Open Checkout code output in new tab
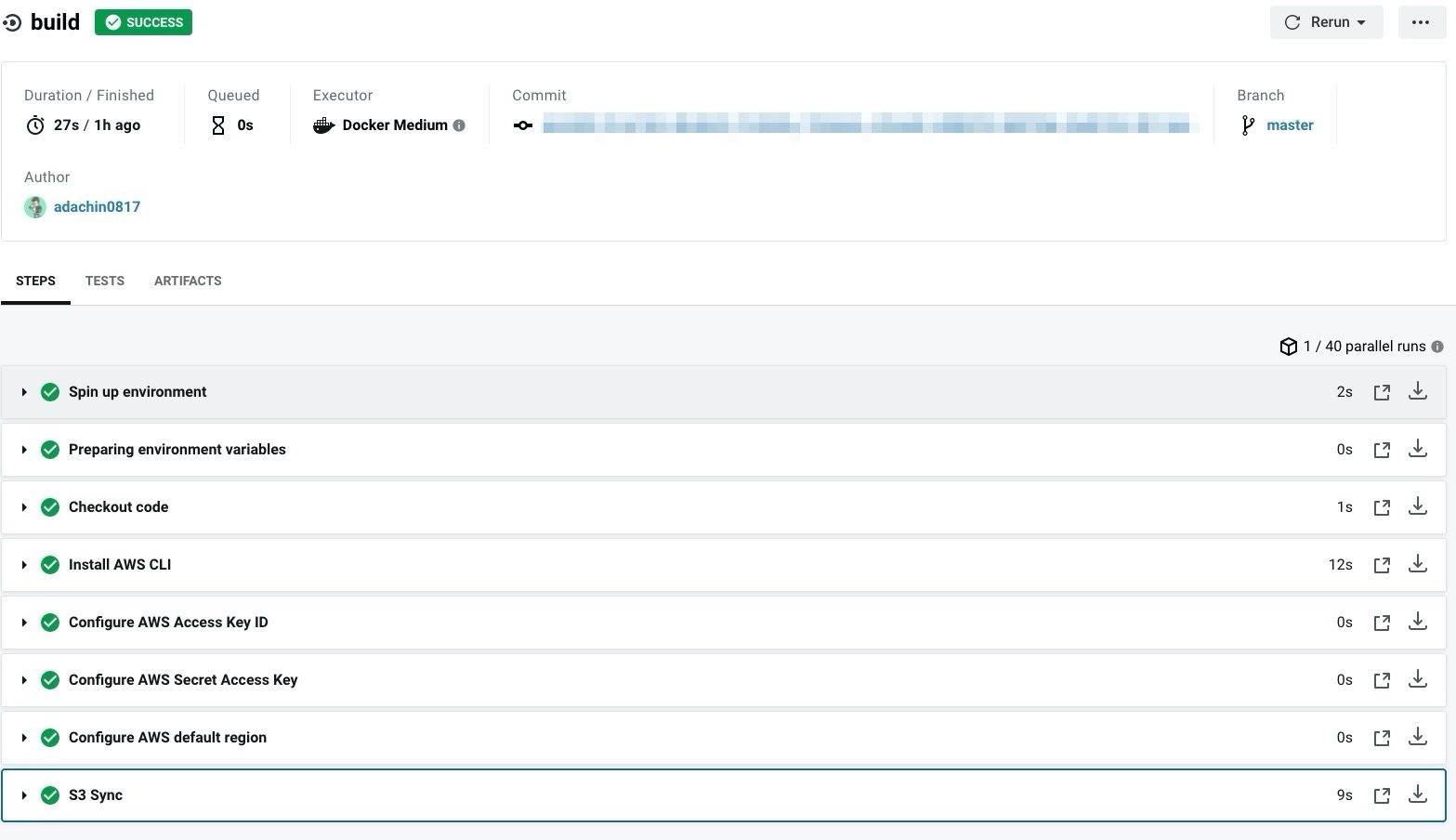The image size is (1456, 840). point(1382,507)
